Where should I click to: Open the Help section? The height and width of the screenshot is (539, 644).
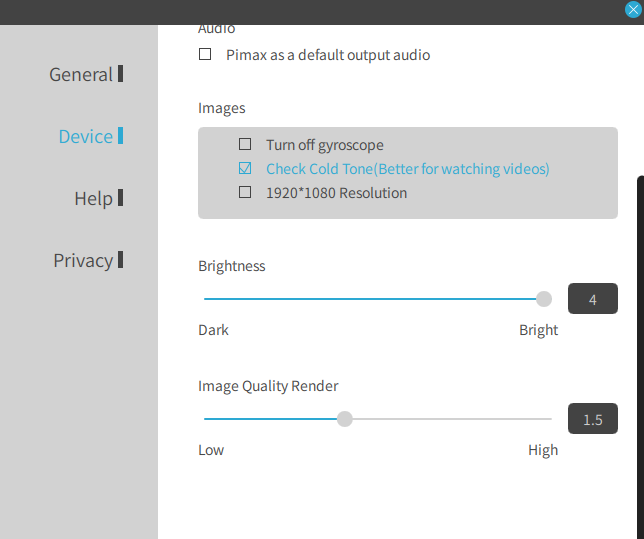coord(93,198)
